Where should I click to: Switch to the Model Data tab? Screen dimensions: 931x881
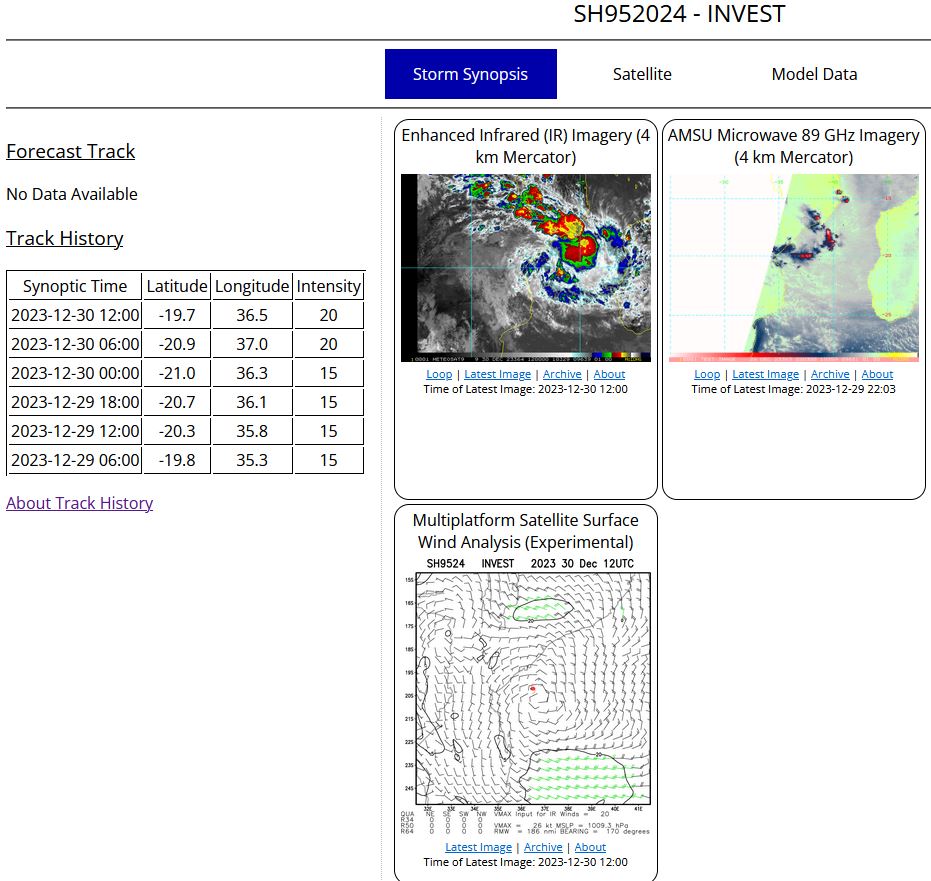[x=814, y=74]
